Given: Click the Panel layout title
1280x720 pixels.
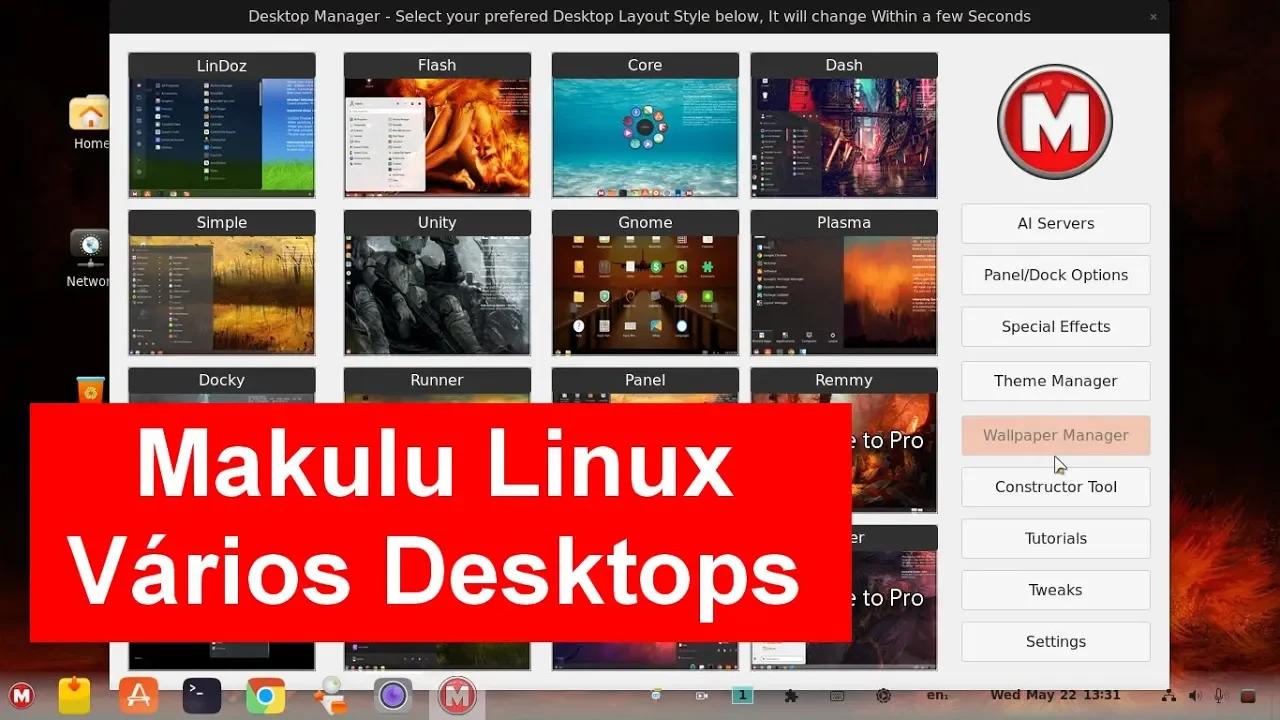Looking at the screenshot, I should 645,380.
